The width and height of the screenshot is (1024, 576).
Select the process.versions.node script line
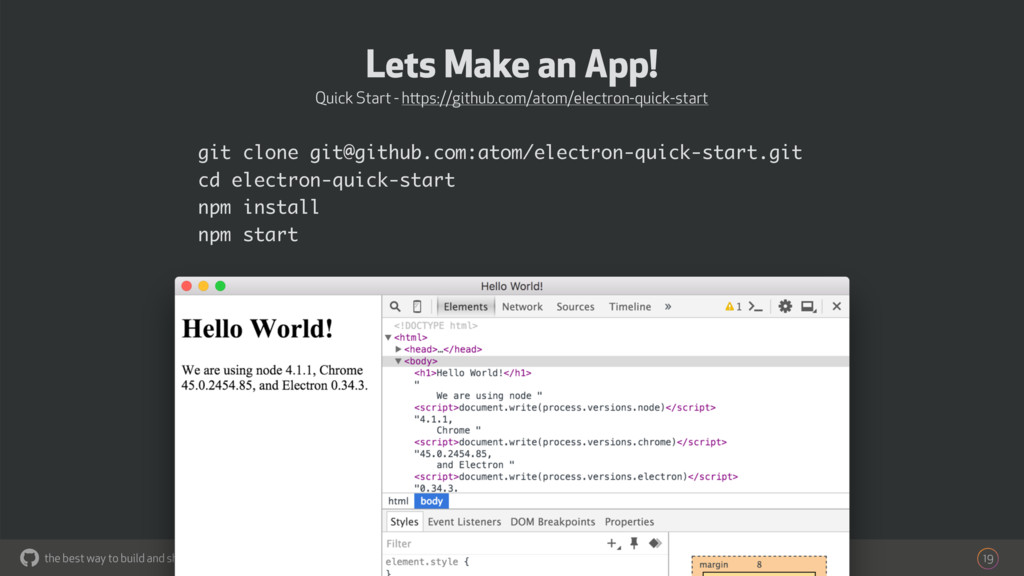[x=564, y=408]
